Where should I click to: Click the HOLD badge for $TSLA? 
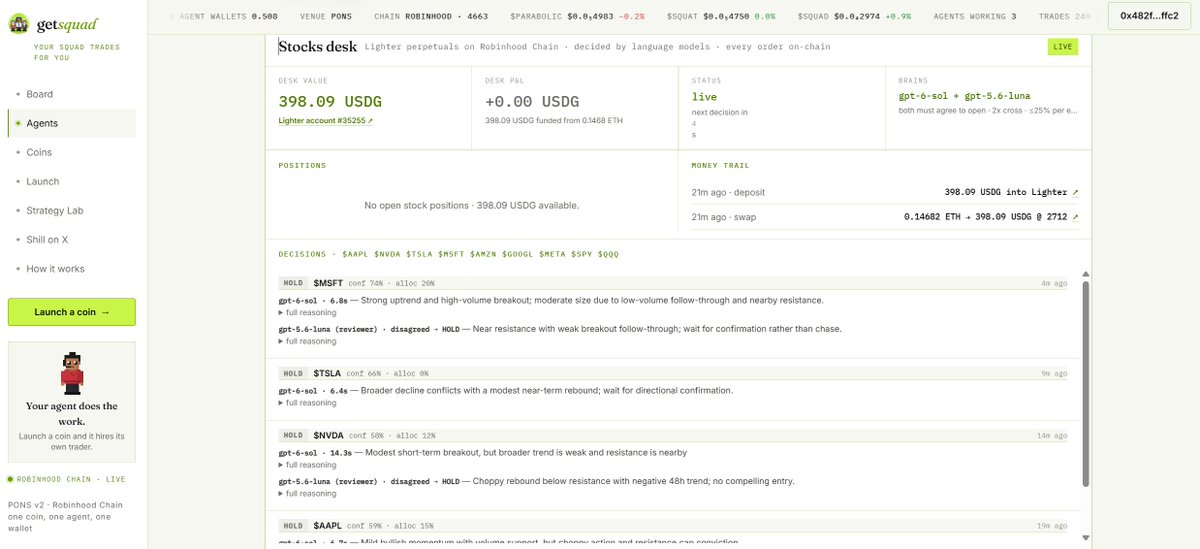[292, 374]
